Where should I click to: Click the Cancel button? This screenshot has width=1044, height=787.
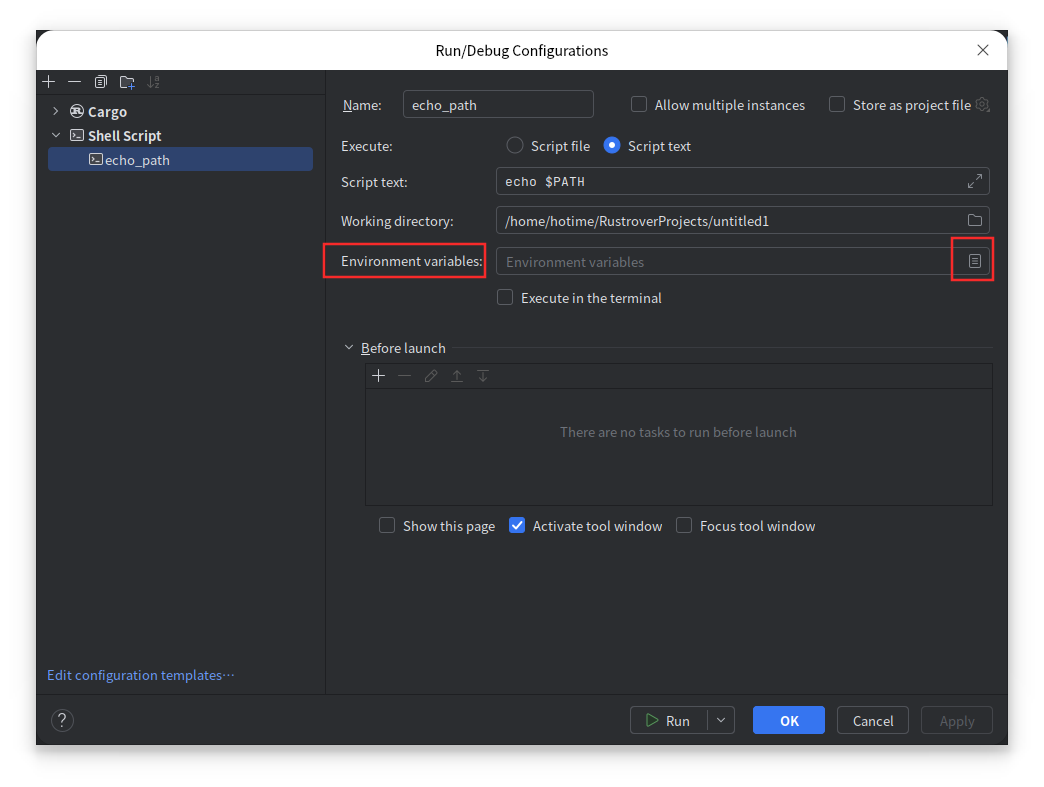point(873,720)
